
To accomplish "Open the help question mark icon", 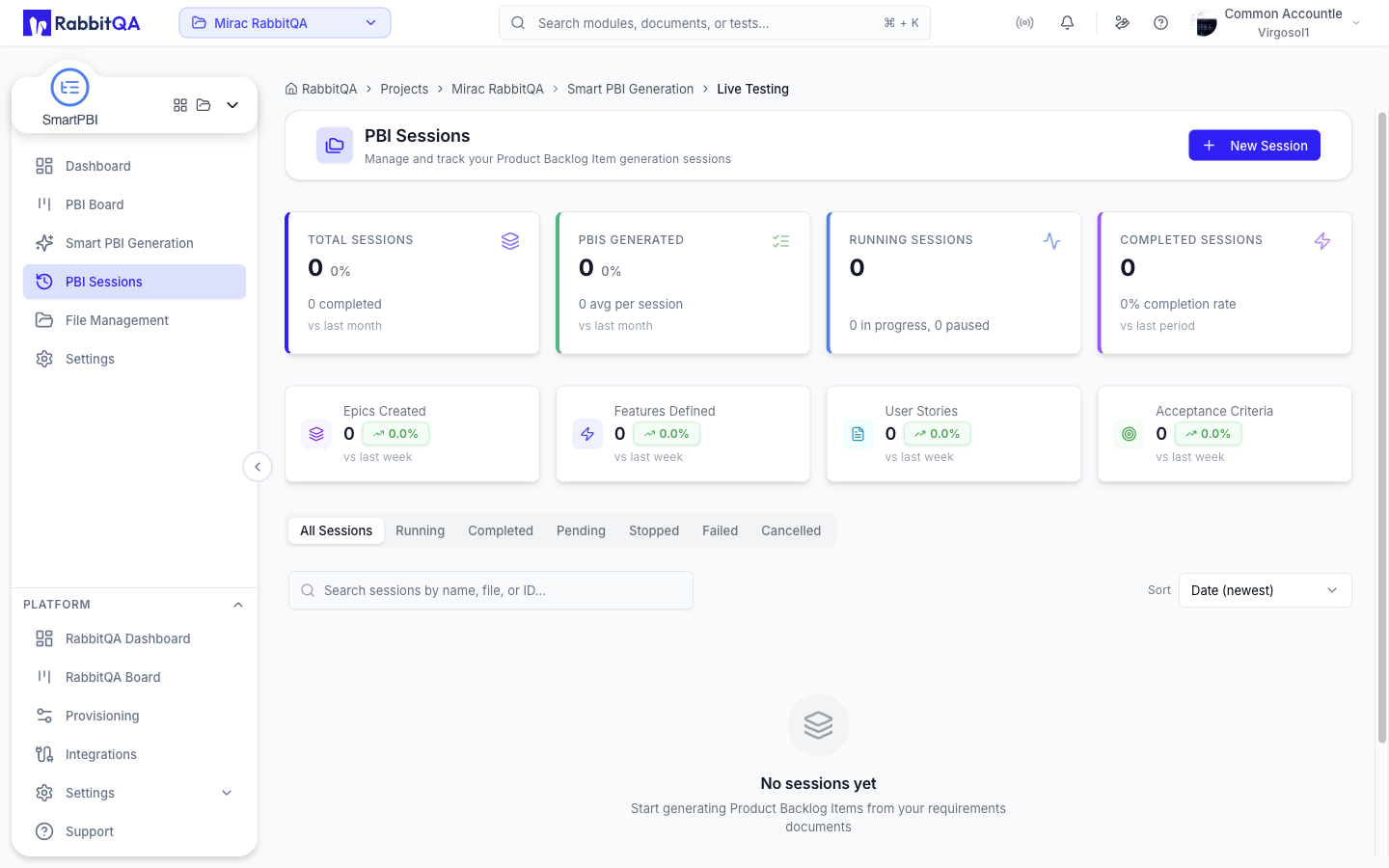I will point(1161,23).
